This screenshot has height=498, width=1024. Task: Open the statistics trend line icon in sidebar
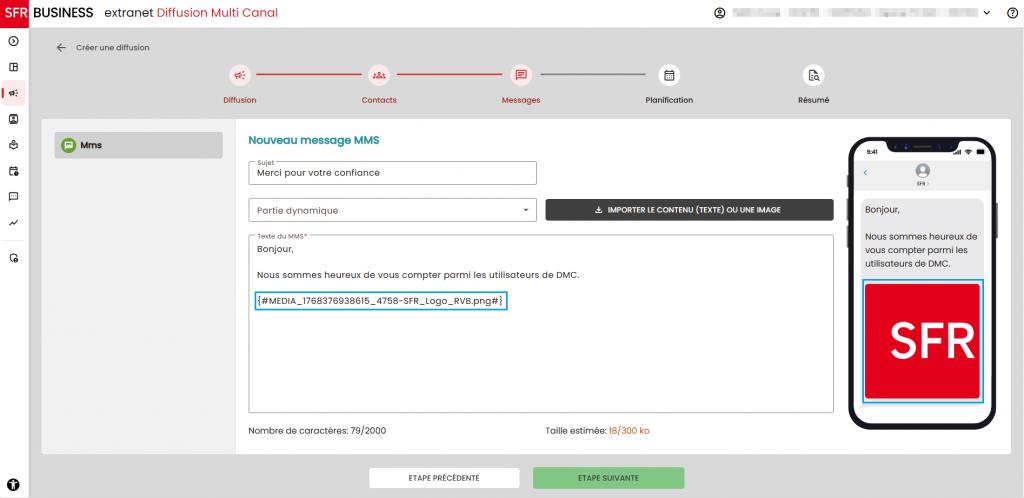14,223
